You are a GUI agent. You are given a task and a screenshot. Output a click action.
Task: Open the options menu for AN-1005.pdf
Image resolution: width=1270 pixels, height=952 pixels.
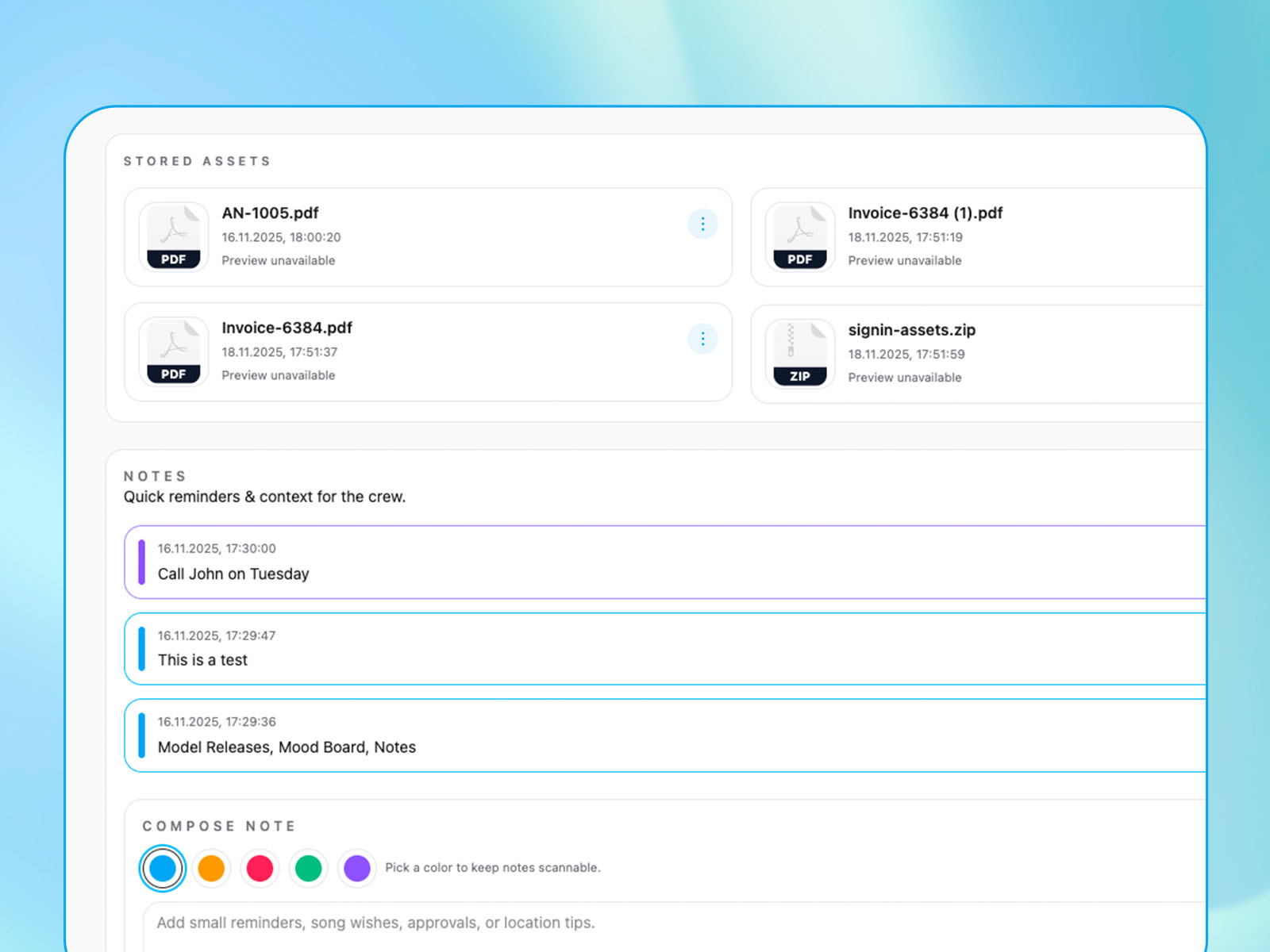[x=702, y=224]
